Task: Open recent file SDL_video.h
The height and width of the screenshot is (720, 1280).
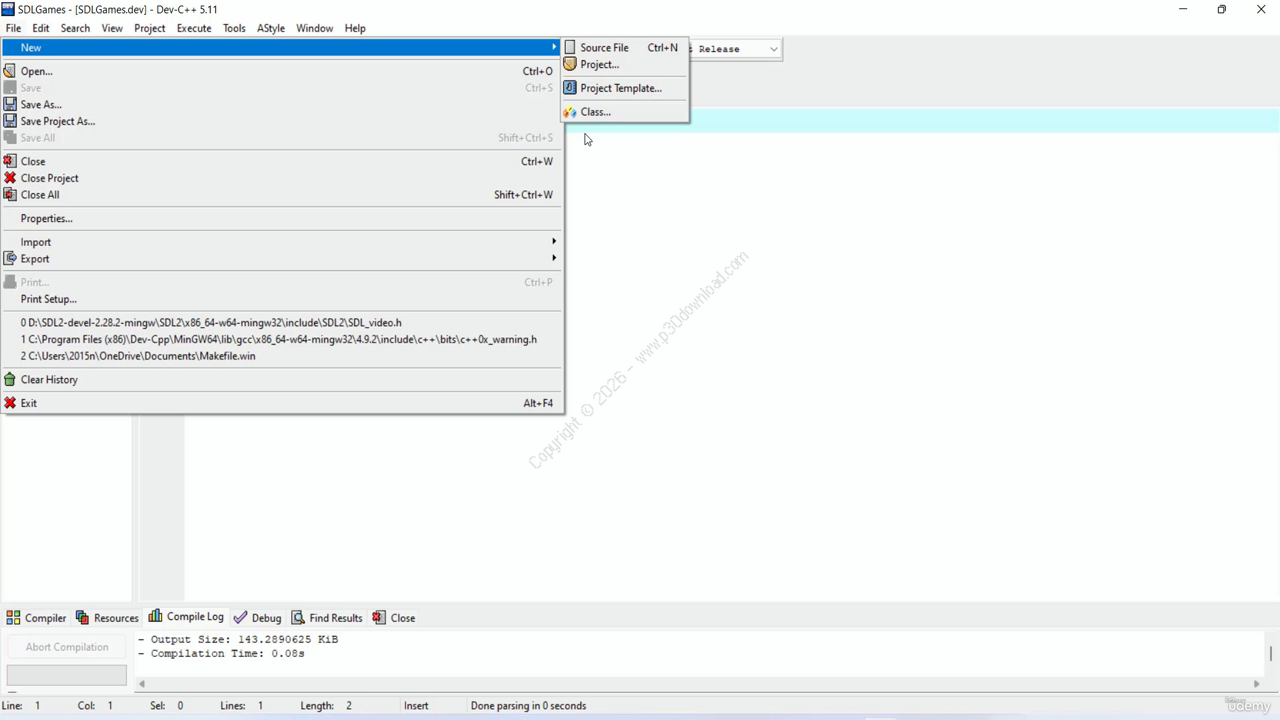Action: coord(281,322)
